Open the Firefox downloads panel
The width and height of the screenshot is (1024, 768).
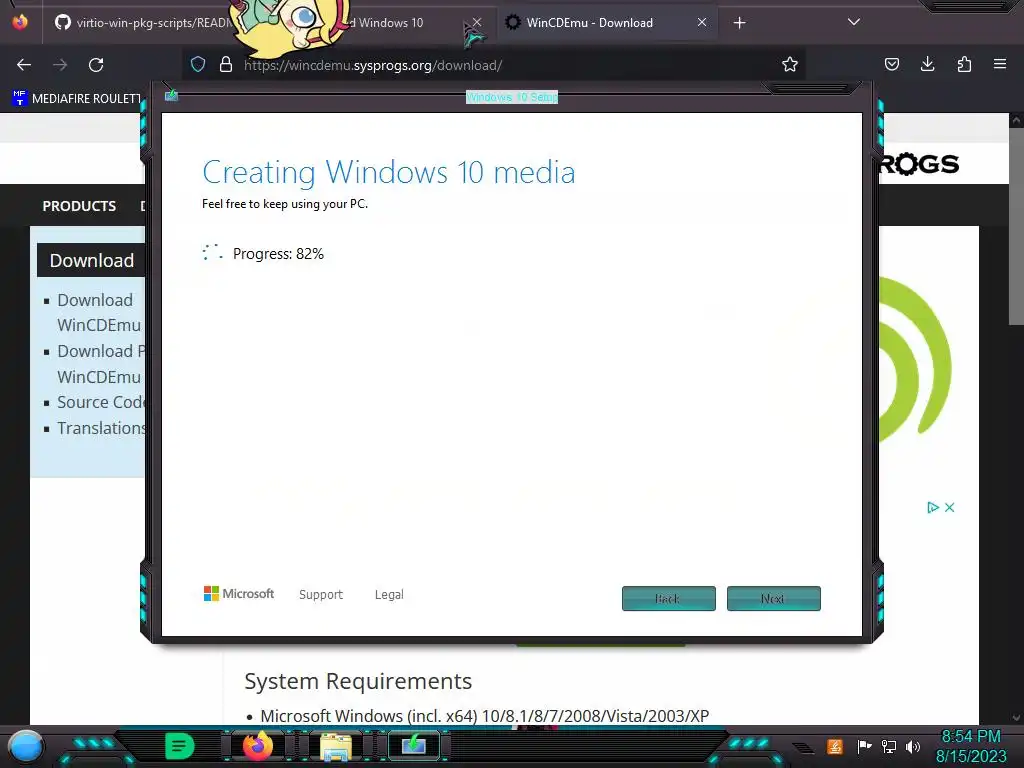pyautogui.click(x=927, y=64)
